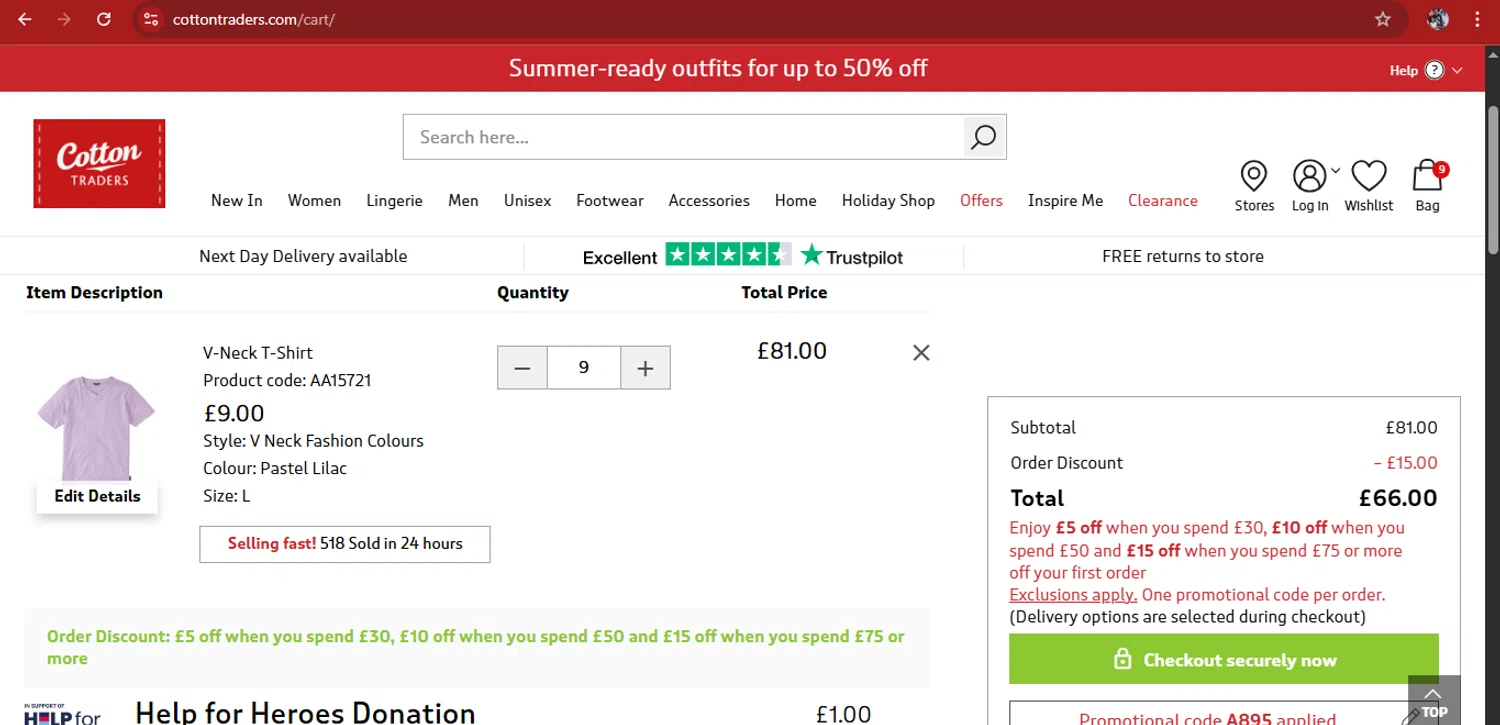This screenshot has height=725, width=1500.
Task: Click the magnifying glass search button
Action: 984,137
